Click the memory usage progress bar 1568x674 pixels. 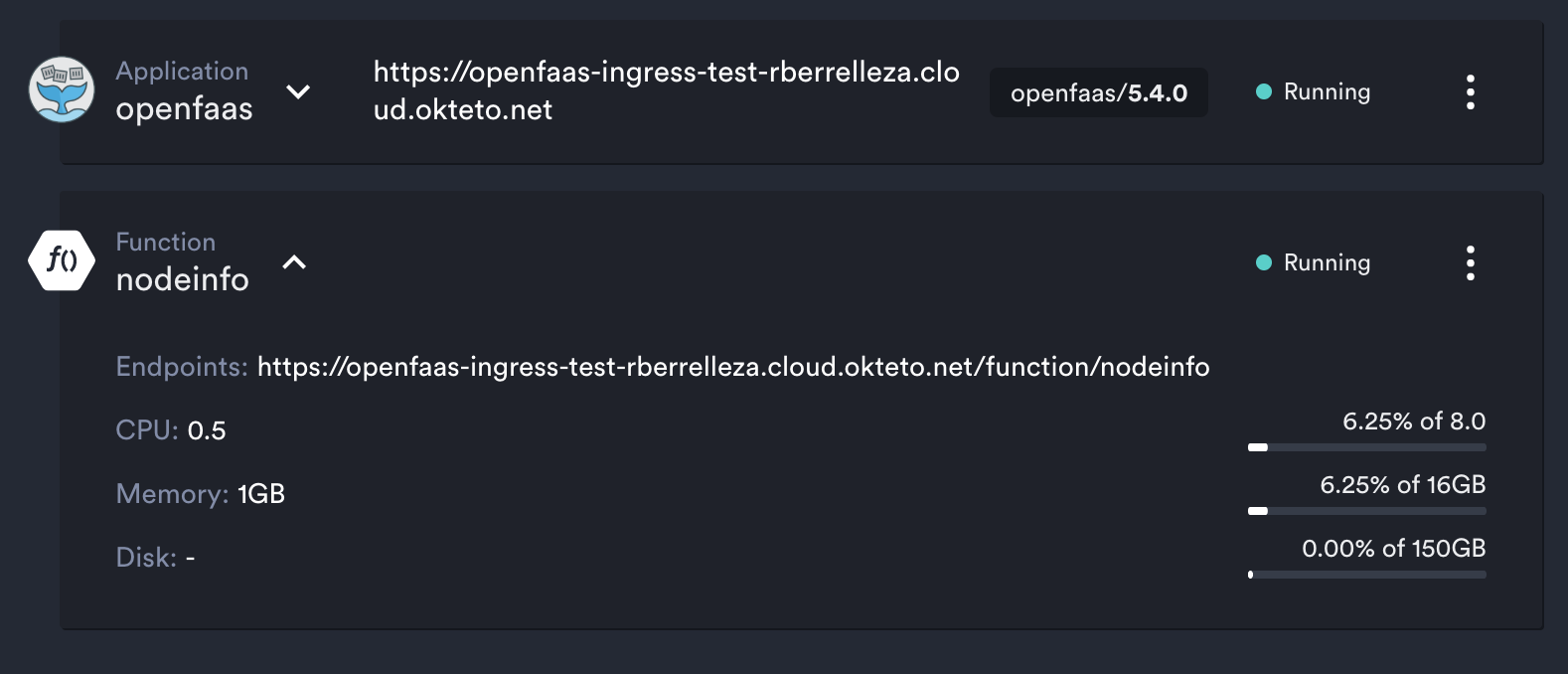point(1367,511)
